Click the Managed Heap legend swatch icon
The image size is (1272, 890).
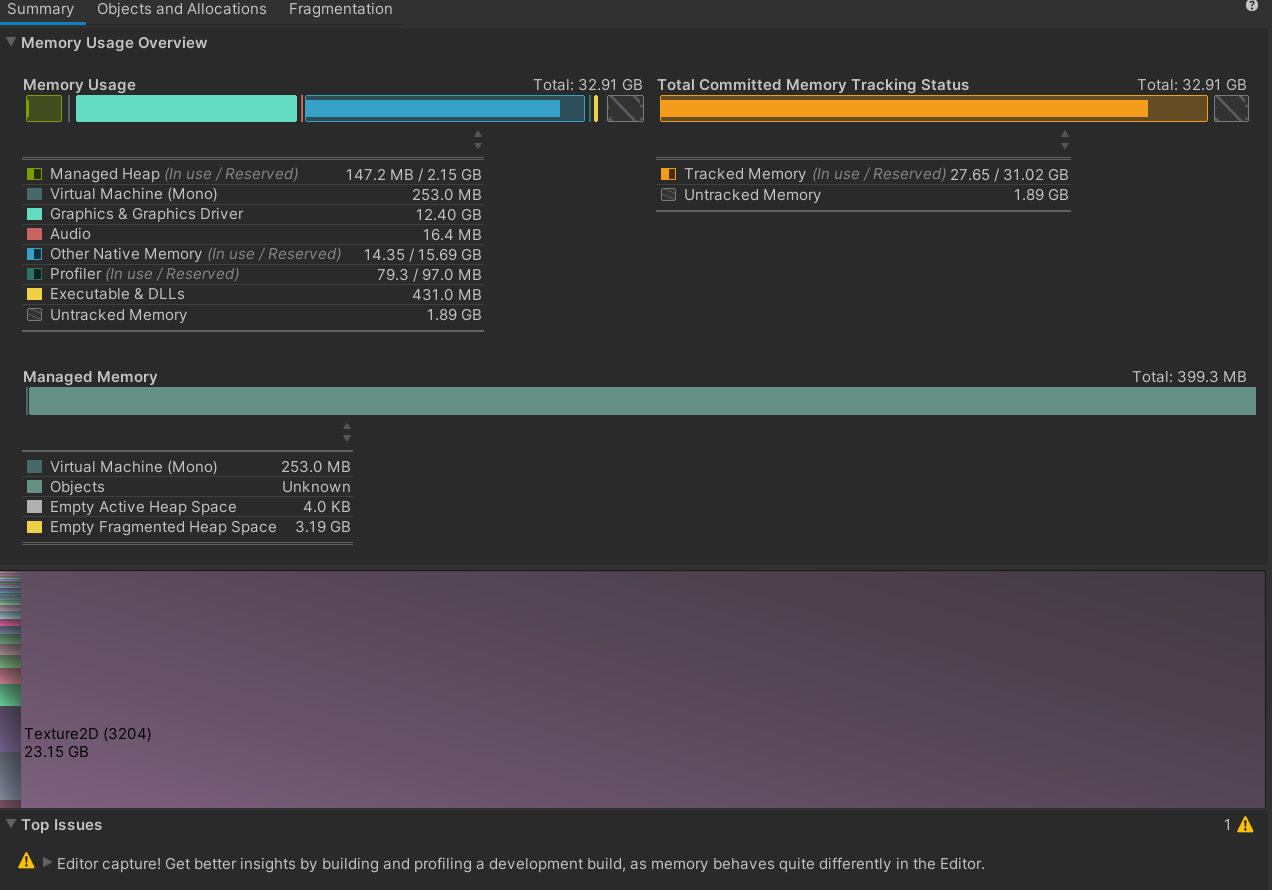point(36,174)
